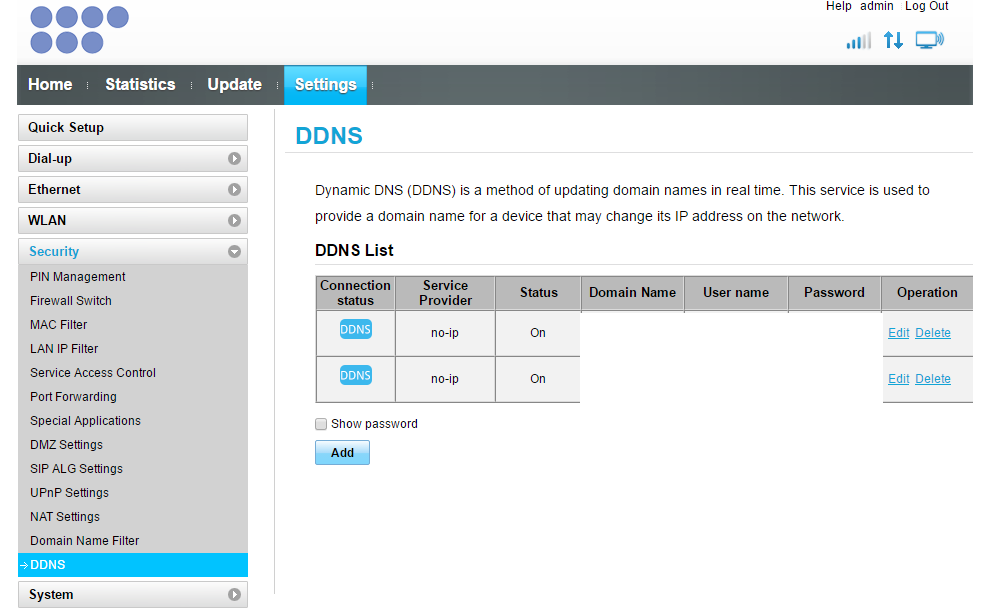Click the connected device monitor icon

929,39
